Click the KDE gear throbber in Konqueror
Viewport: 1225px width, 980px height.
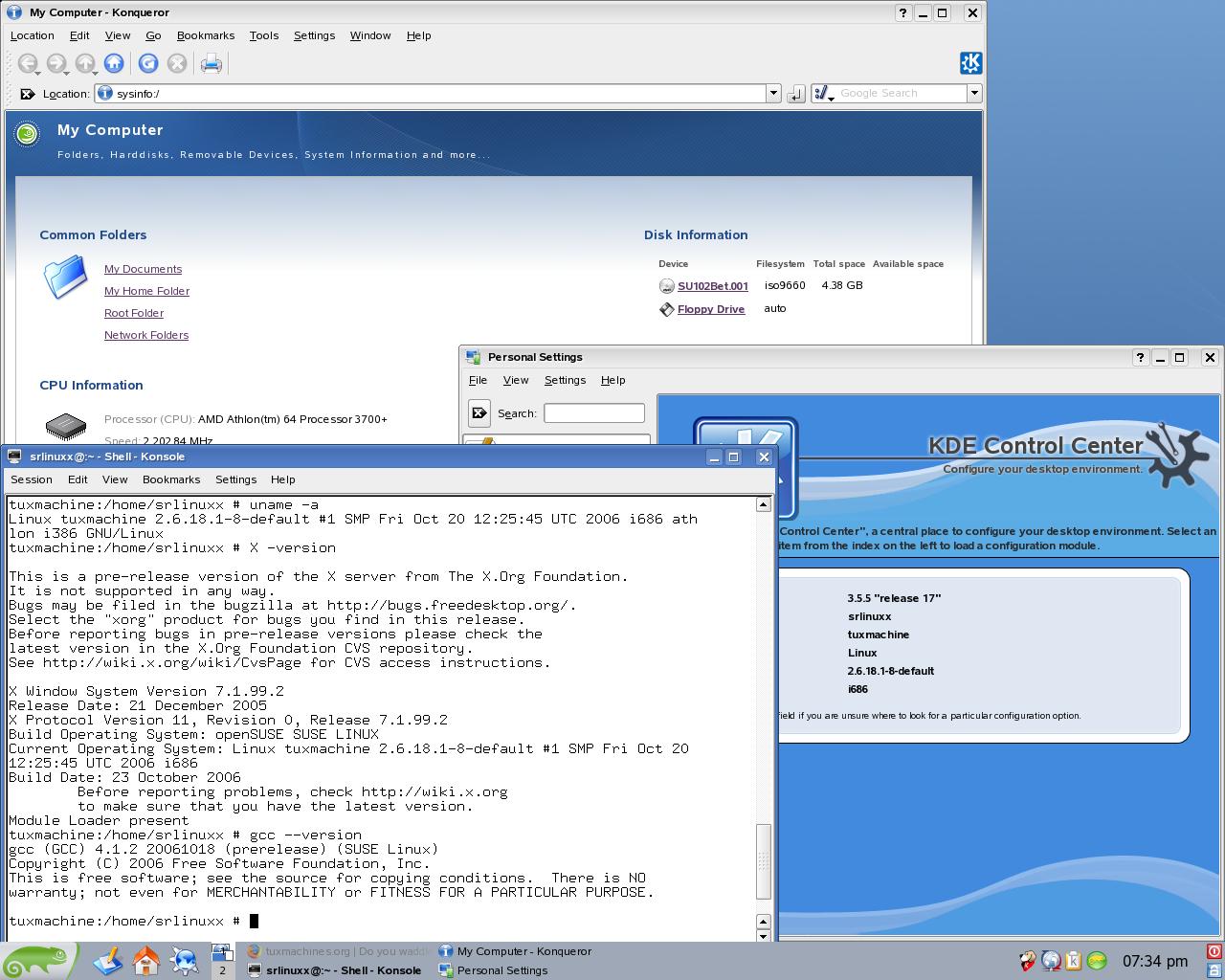[x=970, y=63]
